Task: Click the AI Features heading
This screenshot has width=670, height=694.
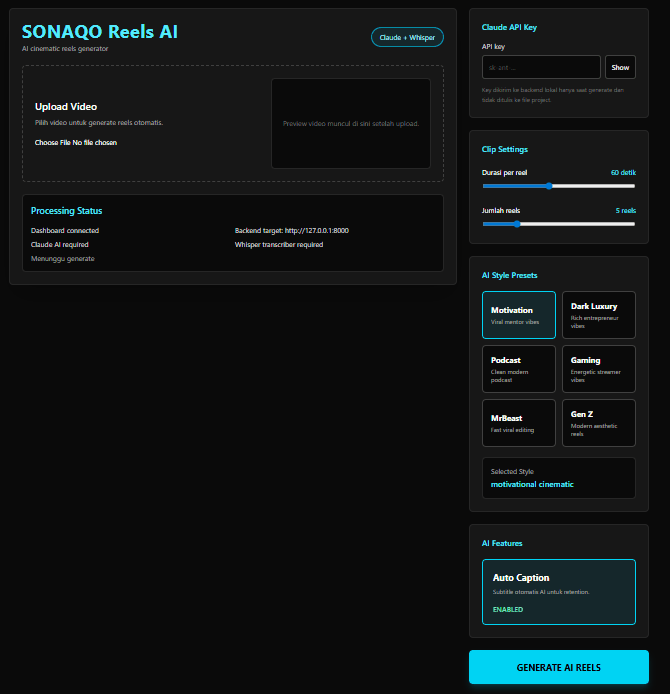Action: [x=502, y=543]
